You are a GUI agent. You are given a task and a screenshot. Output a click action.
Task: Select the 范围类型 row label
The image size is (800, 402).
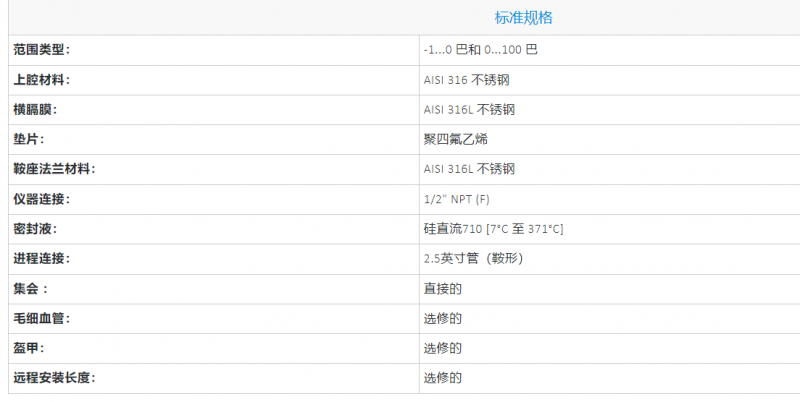click(x=41, y=49)
